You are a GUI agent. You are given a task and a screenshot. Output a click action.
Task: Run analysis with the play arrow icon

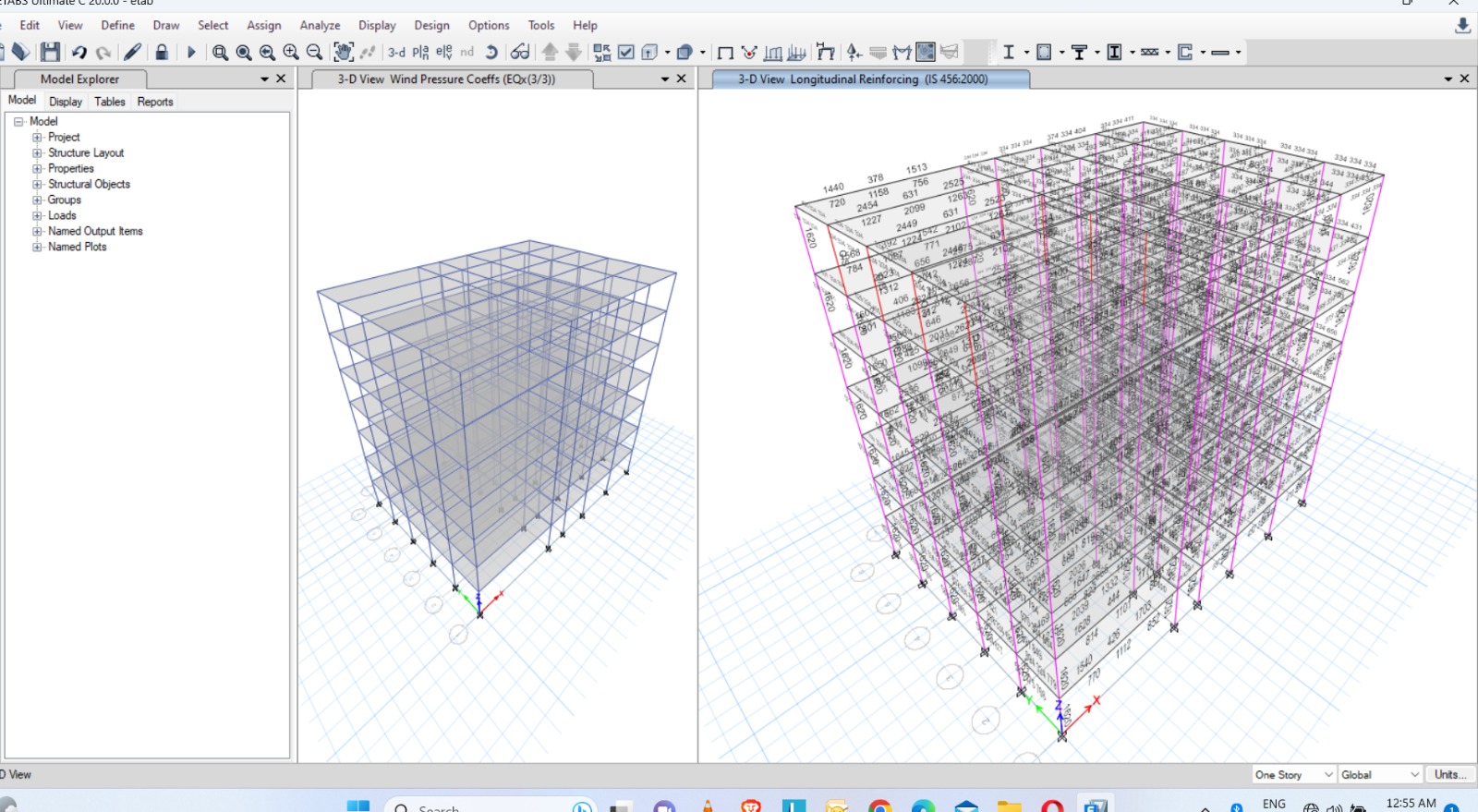[x=191, y=53]
